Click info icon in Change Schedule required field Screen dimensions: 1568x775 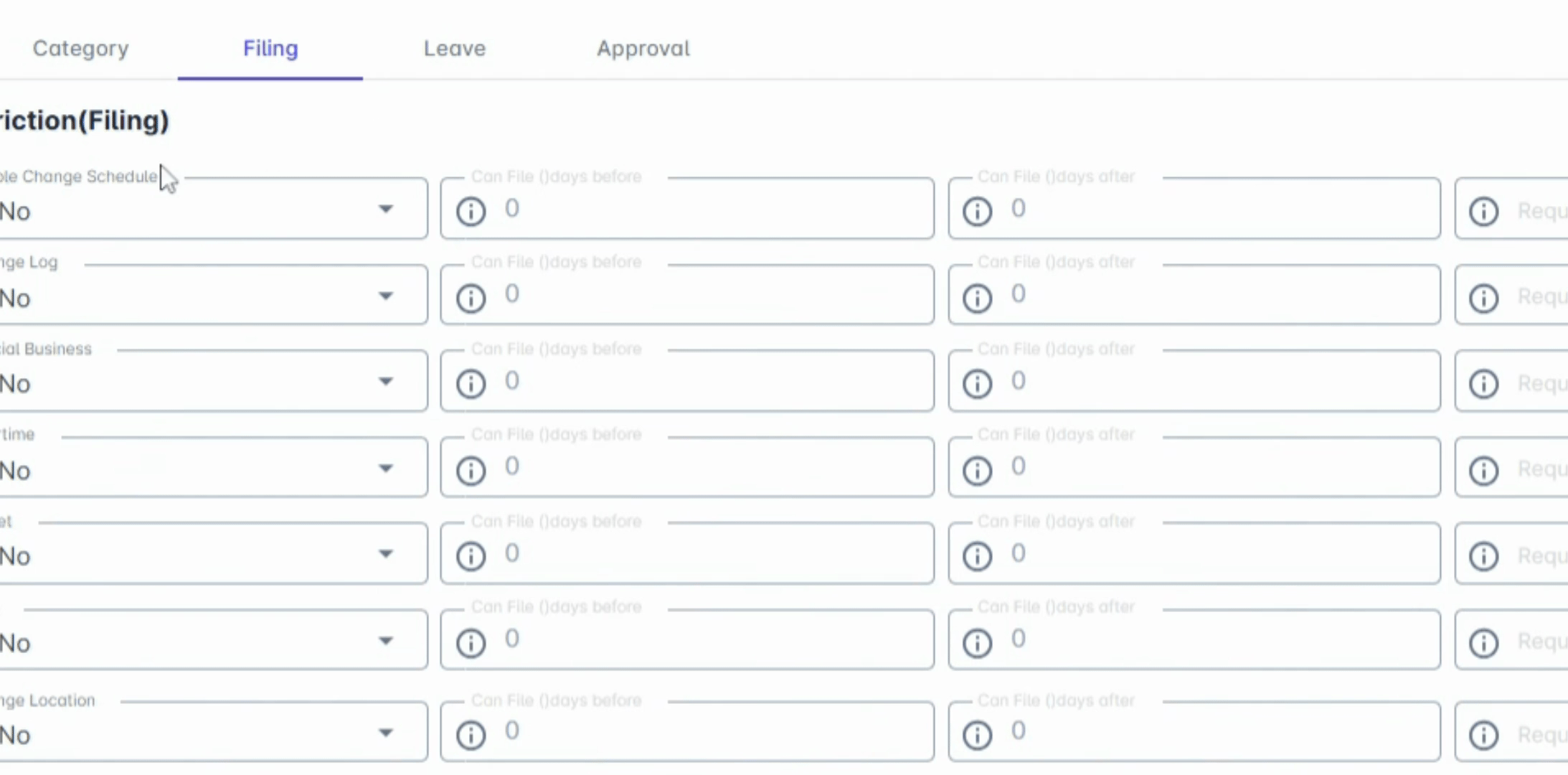coord(1483,211)
